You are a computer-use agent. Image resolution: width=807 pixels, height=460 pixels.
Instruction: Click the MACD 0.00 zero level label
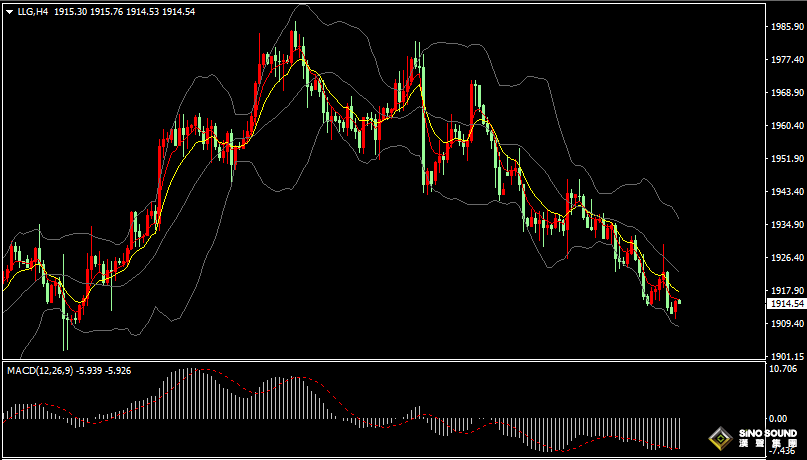point(778,418)
